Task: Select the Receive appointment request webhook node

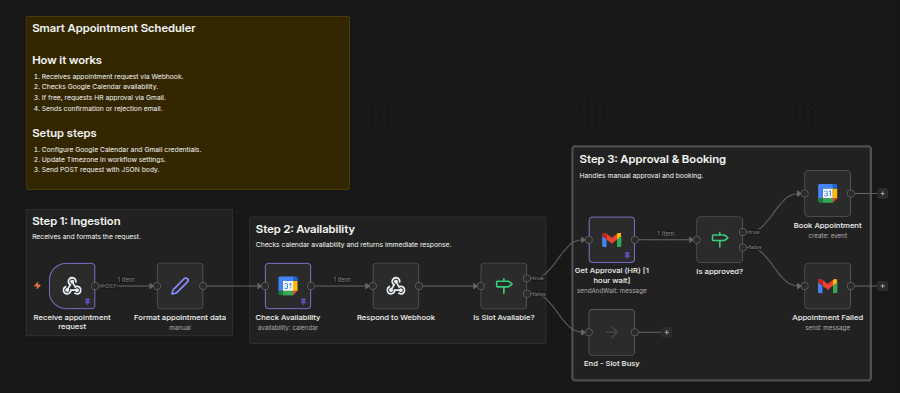Action: (72, 286)
